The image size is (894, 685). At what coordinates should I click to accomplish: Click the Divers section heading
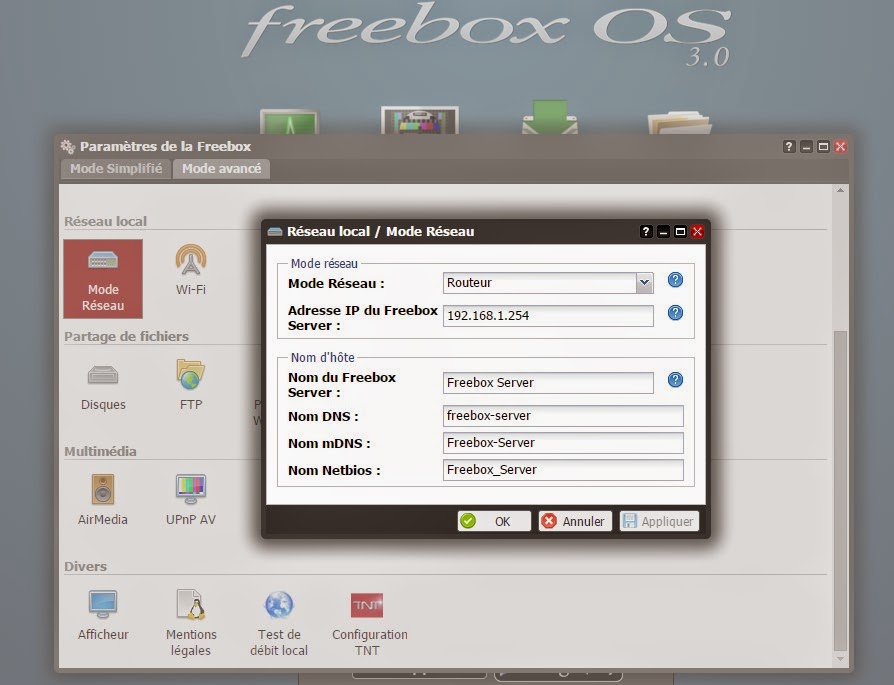pyautogui.click(x=86, y=566)
